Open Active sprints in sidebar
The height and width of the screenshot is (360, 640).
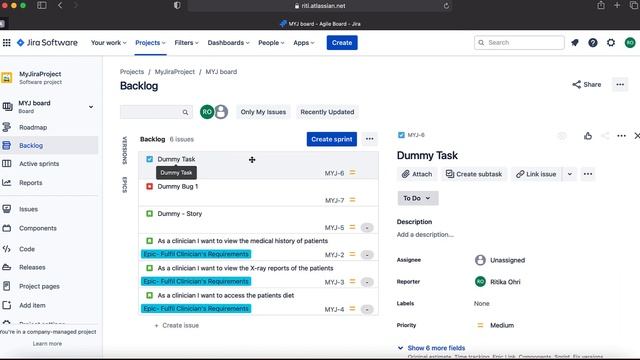click(39, 164)
